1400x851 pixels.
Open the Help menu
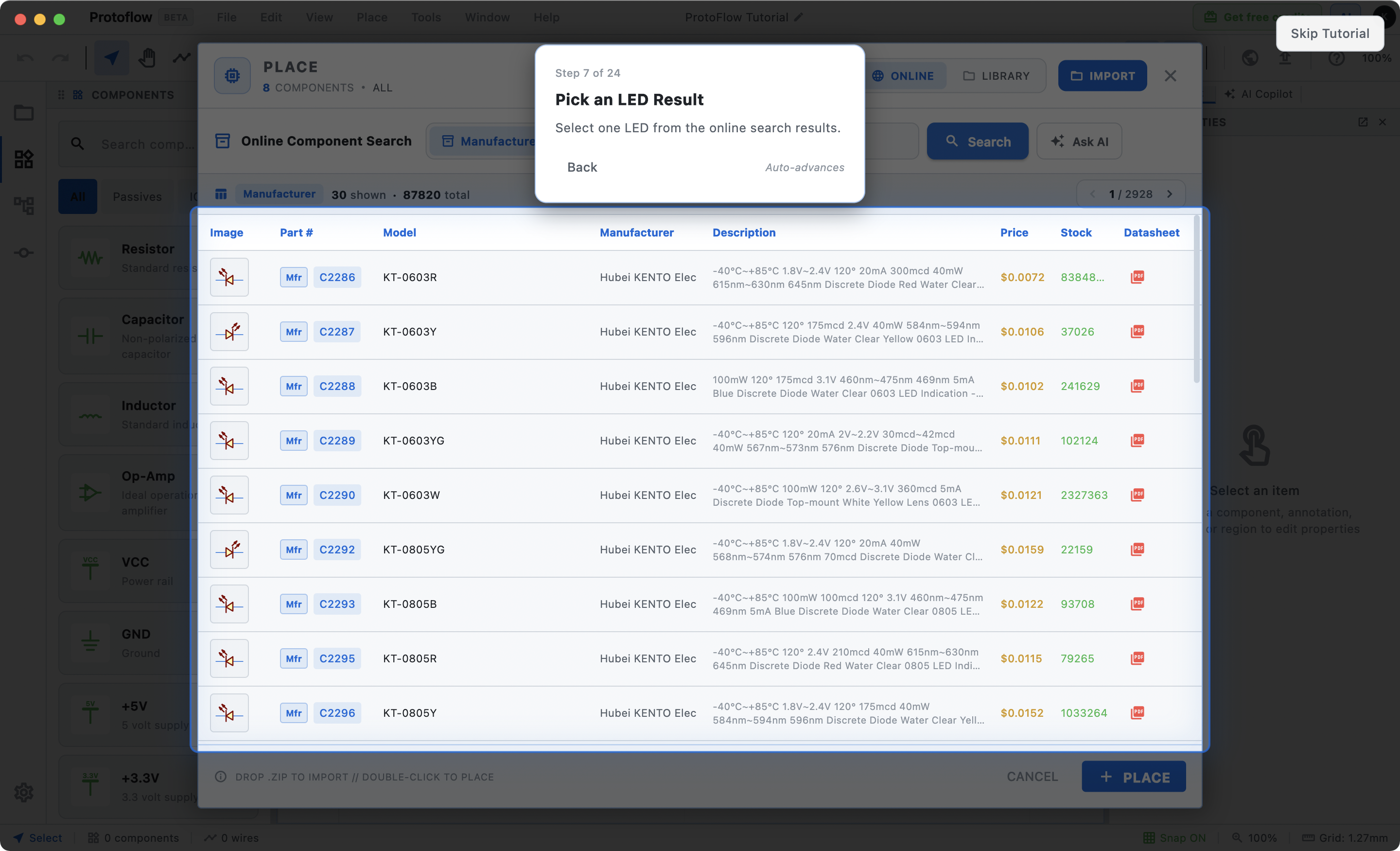(x=546, y=17)
